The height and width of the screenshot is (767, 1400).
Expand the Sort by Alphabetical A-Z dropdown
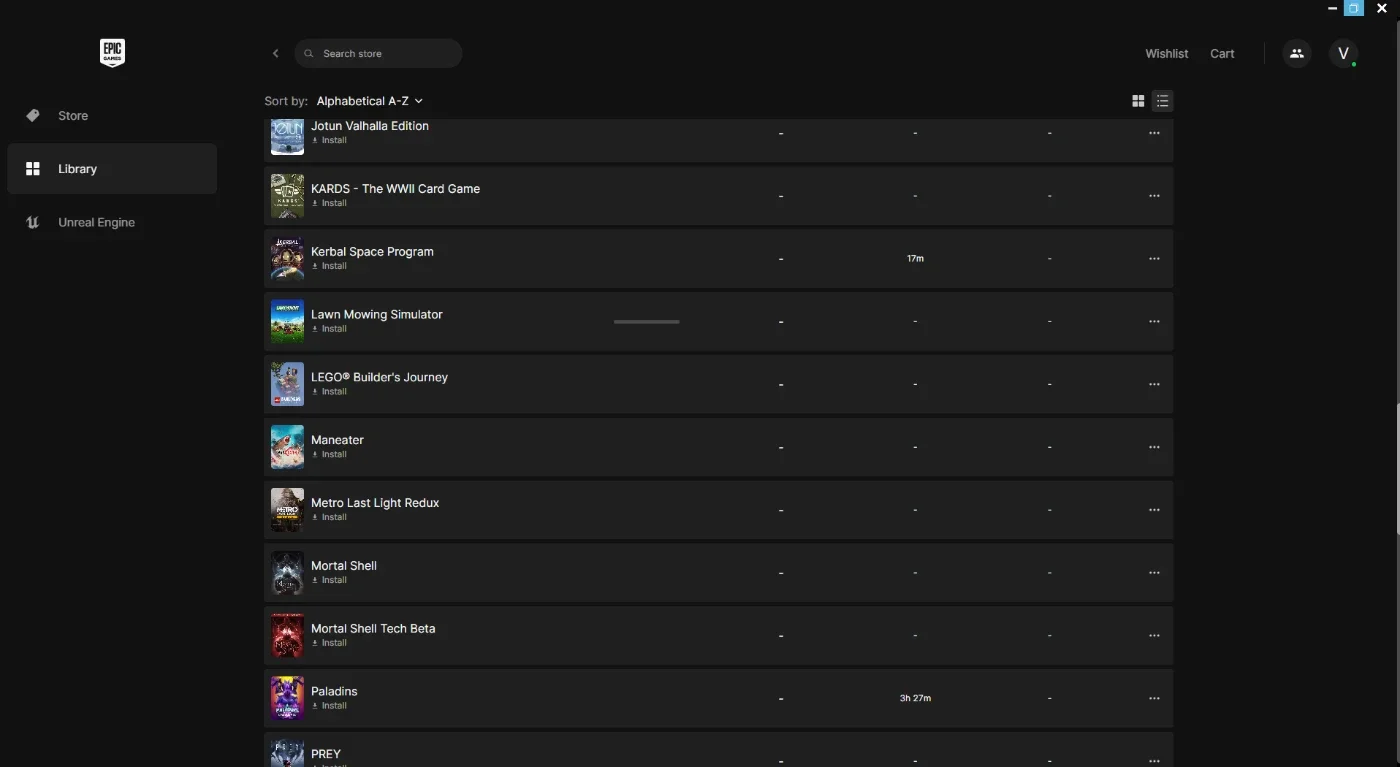(369, 101)
